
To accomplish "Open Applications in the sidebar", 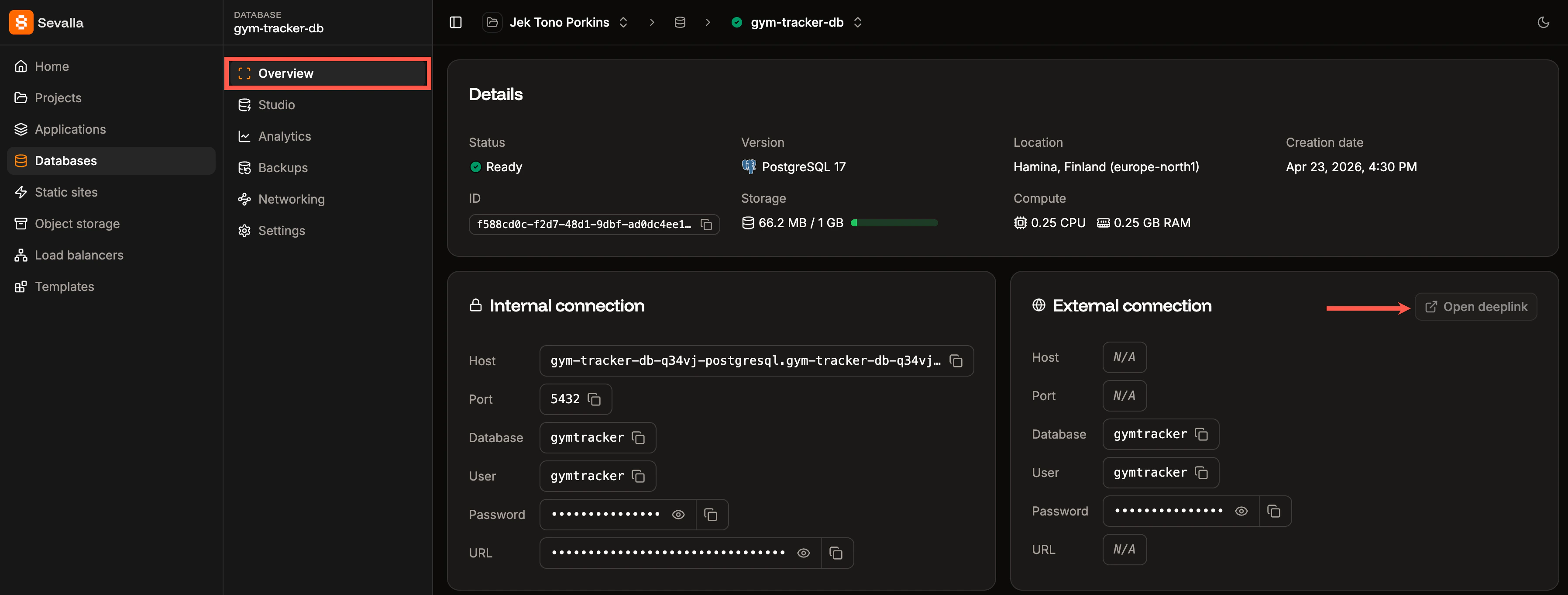I will coord(111,129).
